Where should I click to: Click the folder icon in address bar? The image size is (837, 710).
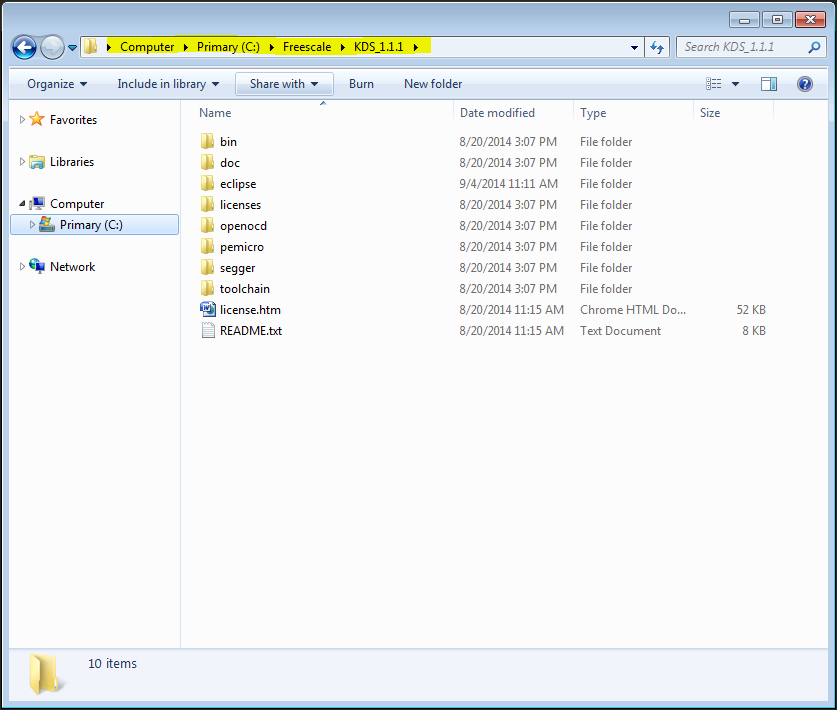click(91, 46)
